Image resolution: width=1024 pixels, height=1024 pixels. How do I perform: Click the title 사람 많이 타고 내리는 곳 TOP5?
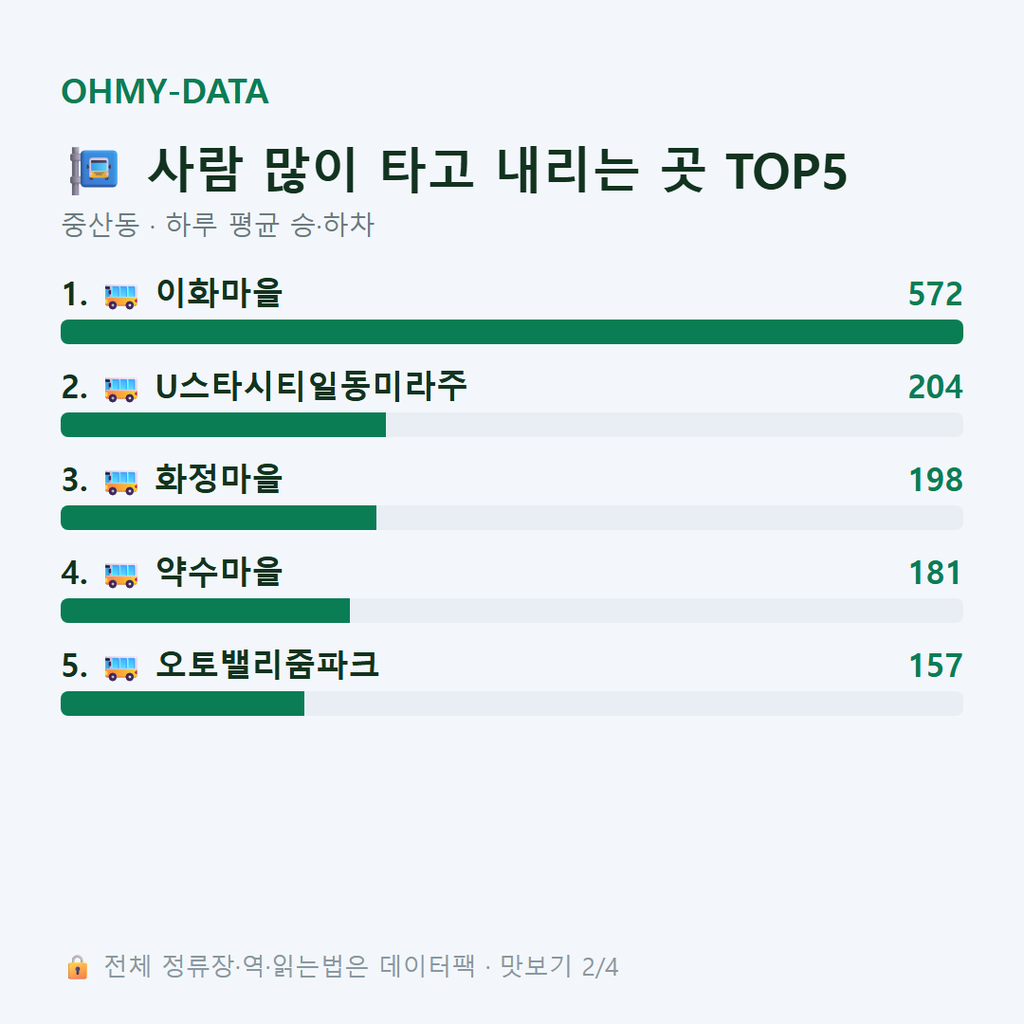[498, 170]
